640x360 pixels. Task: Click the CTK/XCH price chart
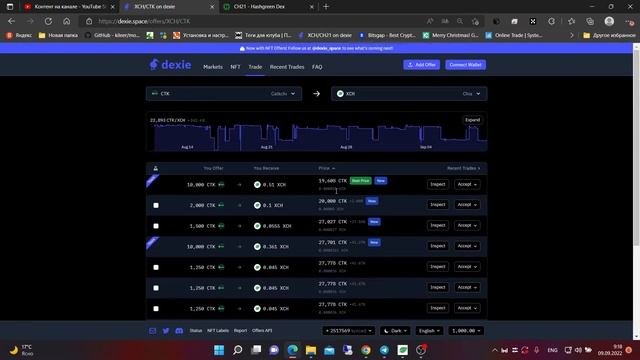pos(316,132)
